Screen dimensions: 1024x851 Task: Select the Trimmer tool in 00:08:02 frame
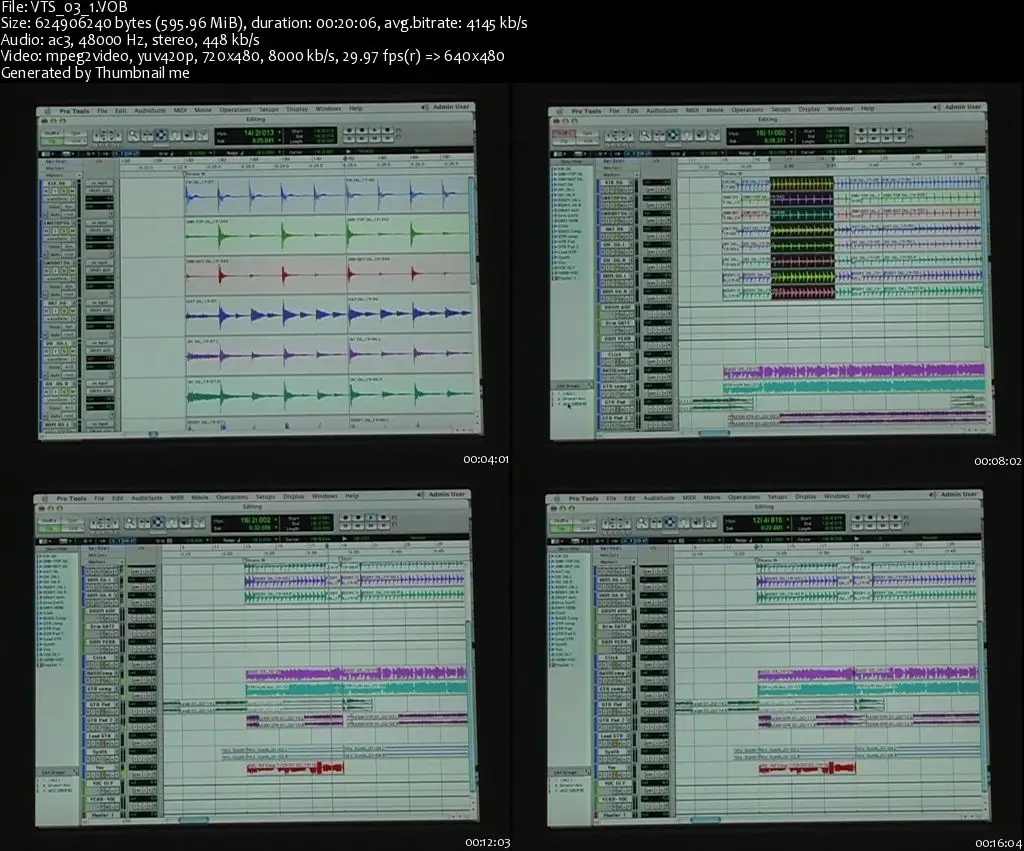660,135
